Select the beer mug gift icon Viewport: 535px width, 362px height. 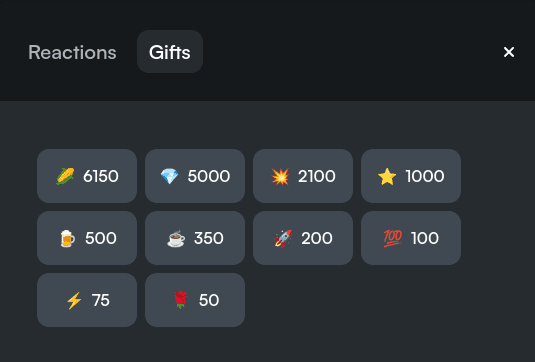[67, 238]
